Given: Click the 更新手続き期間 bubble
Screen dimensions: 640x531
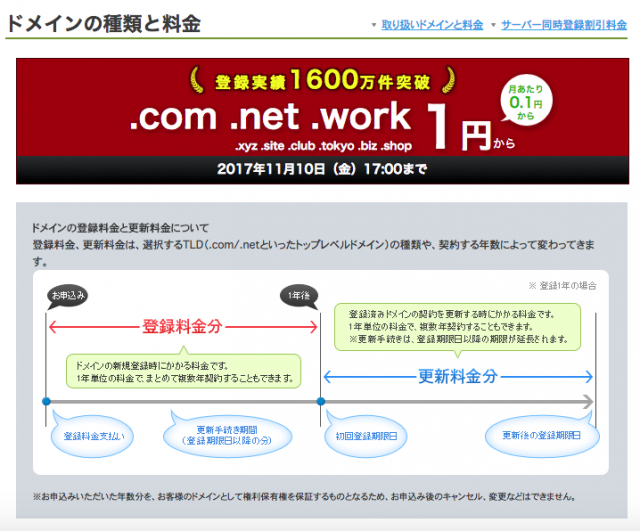Looking at the screenshot, I should (227, 435).
